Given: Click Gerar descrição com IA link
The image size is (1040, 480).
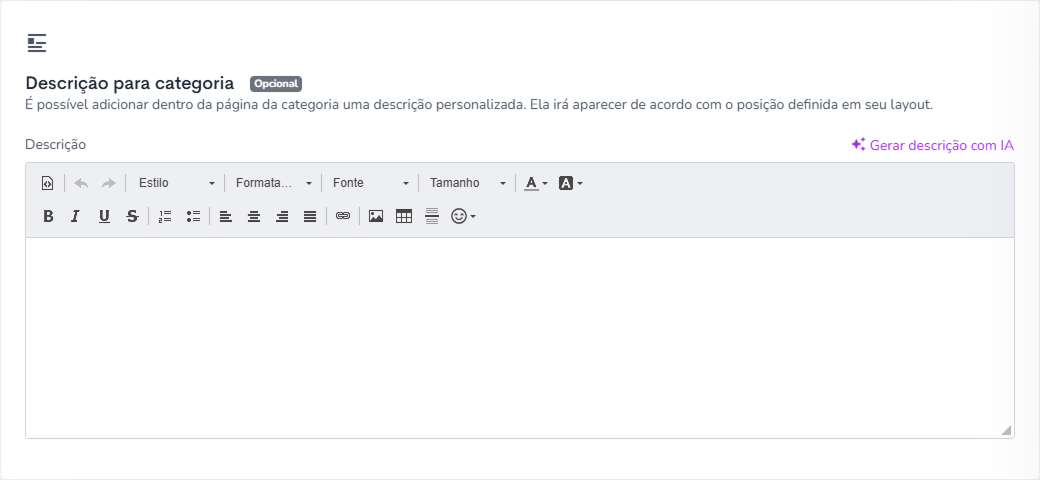Looking at the screenshot, I should coord(933,145).
